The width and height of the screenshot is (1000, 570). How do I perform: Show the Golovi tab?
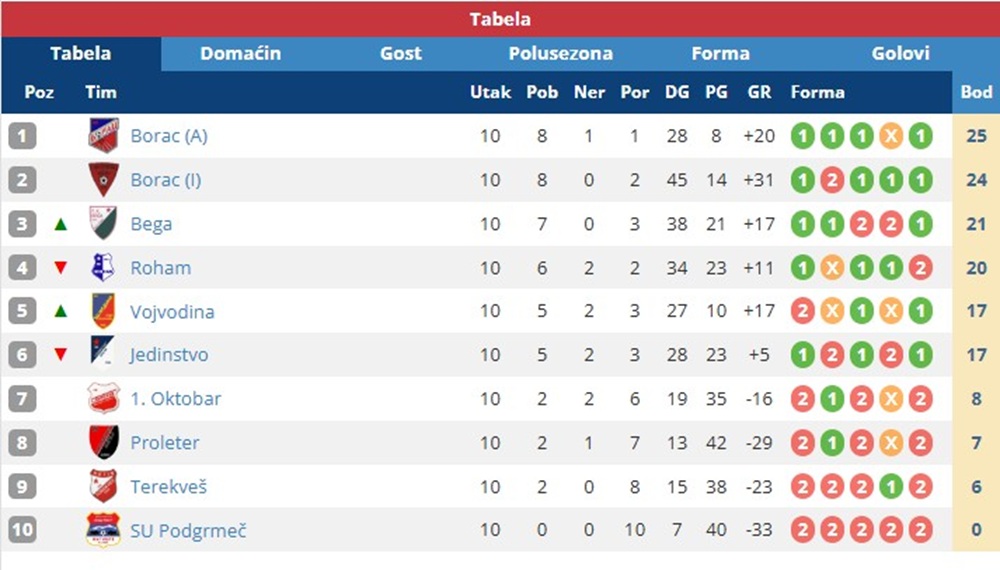coord(900,54)
